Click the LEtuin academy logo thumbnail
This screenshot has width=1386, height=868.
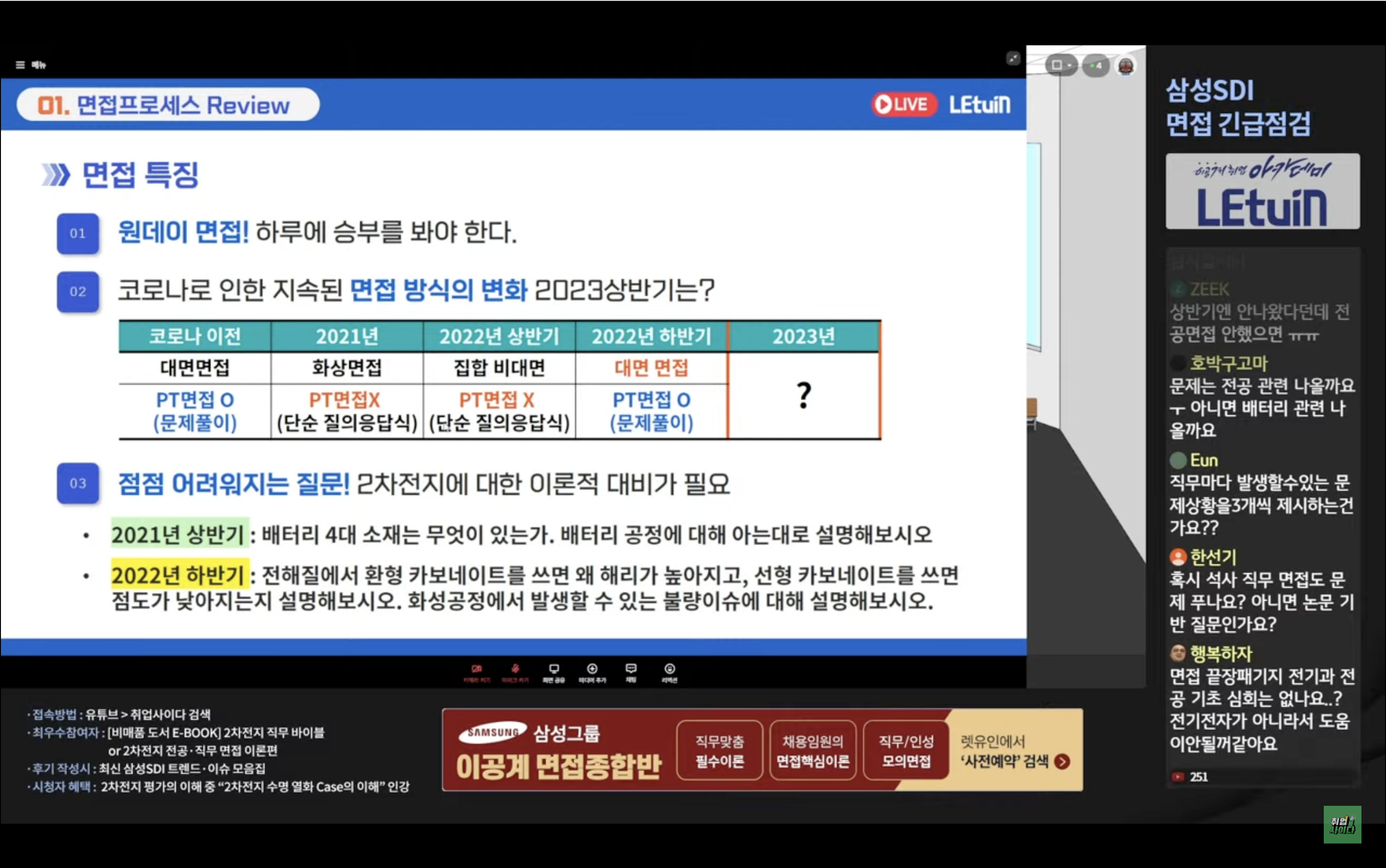click(x=1262, y=191)
